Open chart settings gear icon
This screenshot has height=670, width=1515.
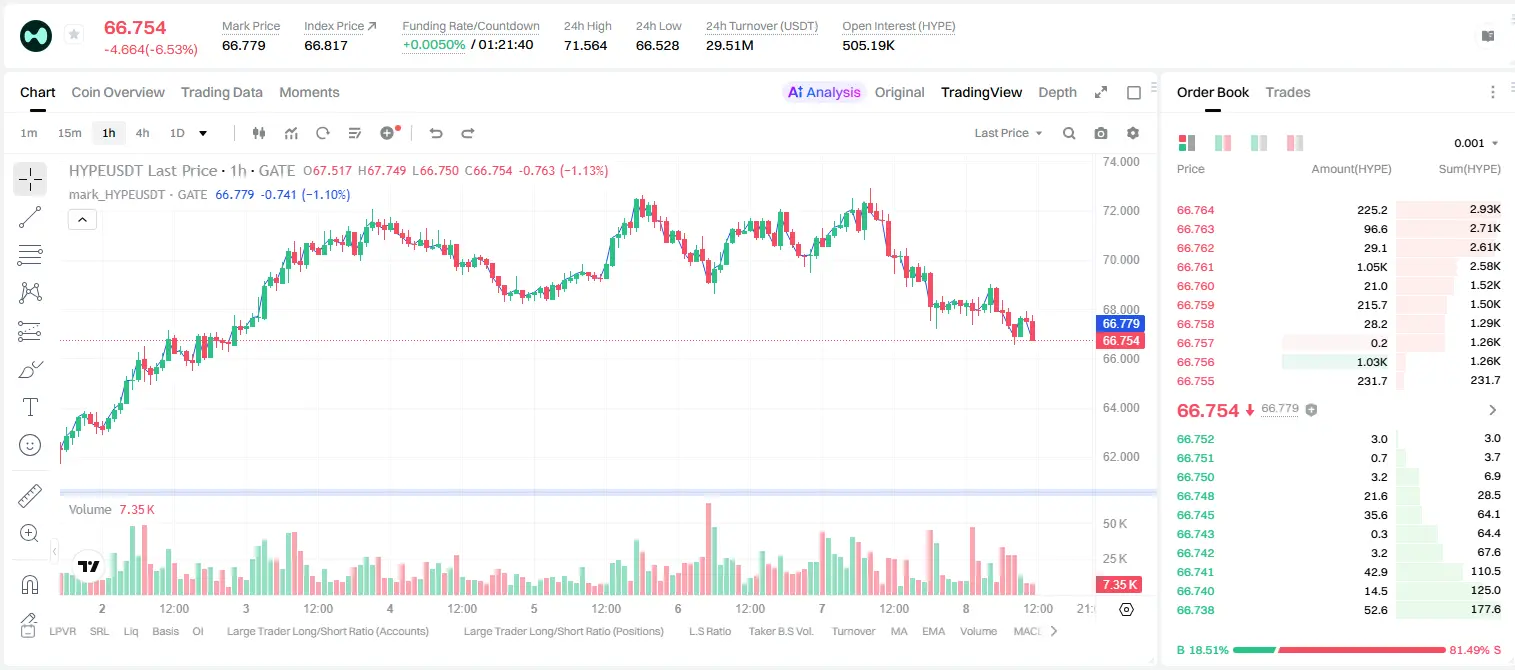click(x=1133, y=133)
